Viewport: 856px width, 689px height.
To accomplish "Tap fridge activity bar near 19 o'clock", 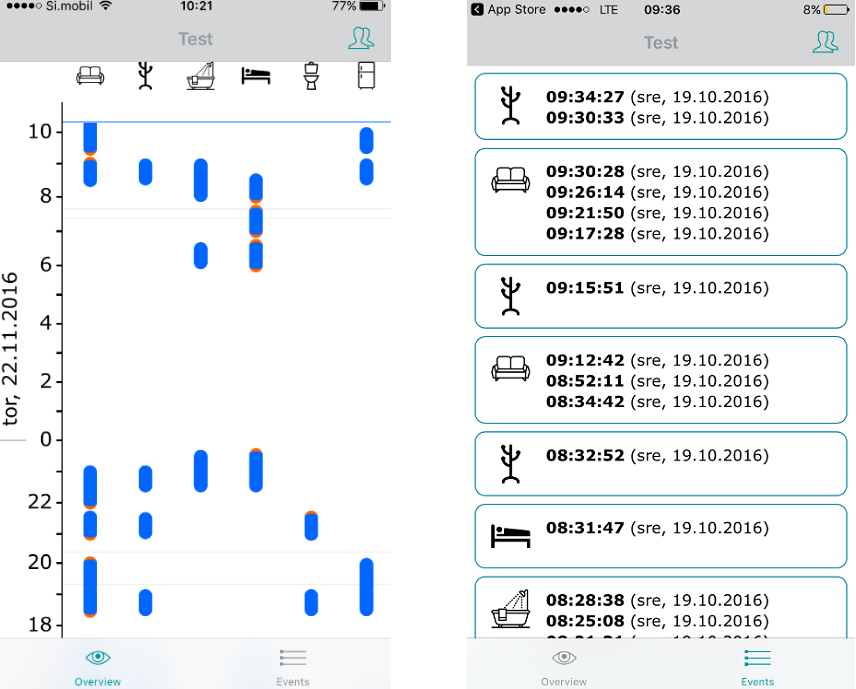I will coord(366,587).
